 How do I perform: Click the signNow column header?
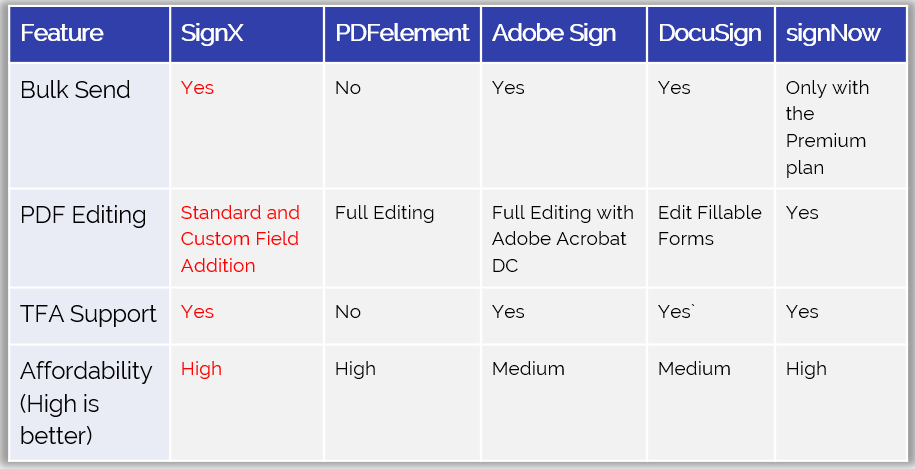841,34
